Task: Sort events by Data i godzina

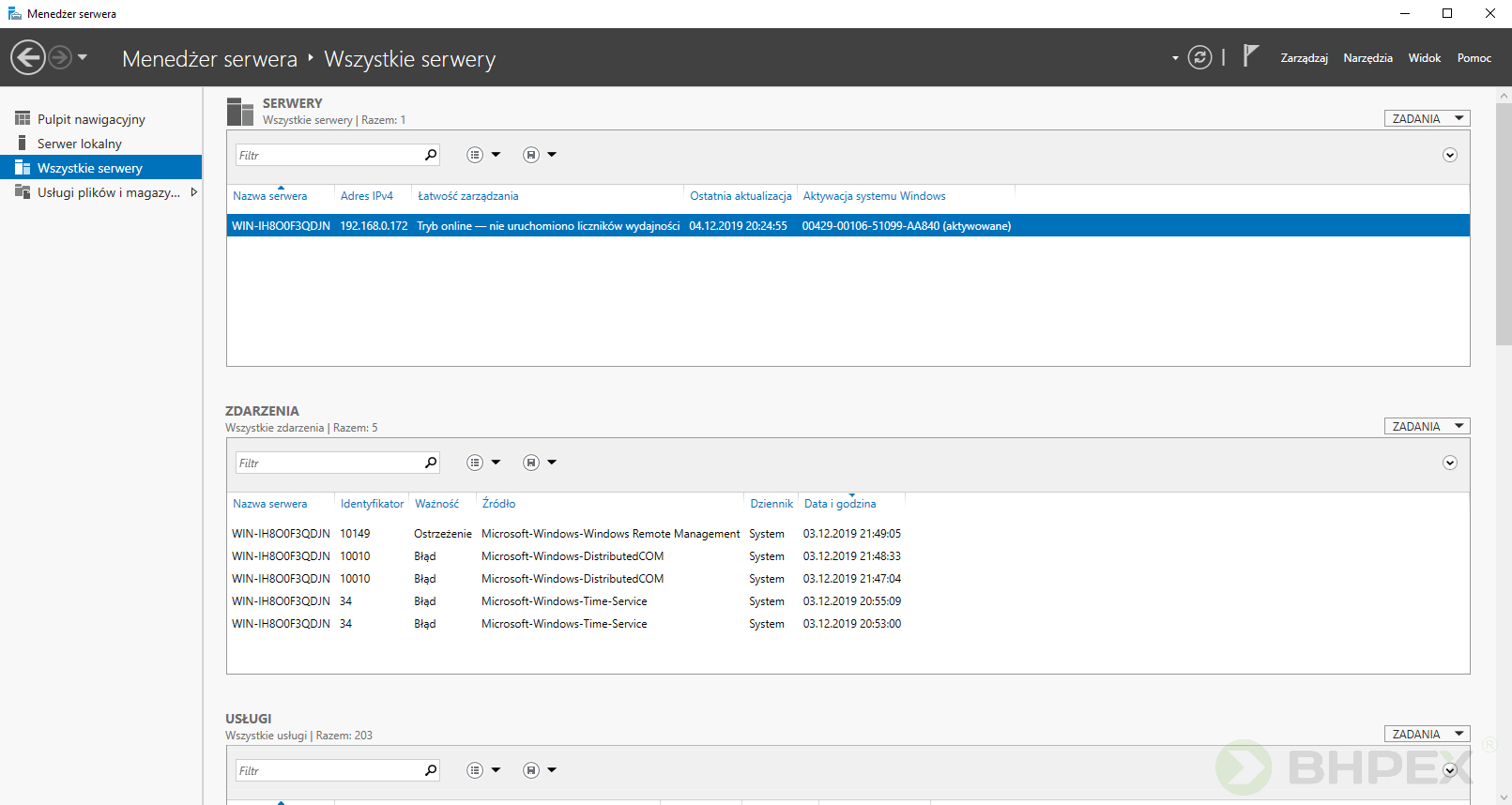Action: pyautogui.click(x=840, y=504)
